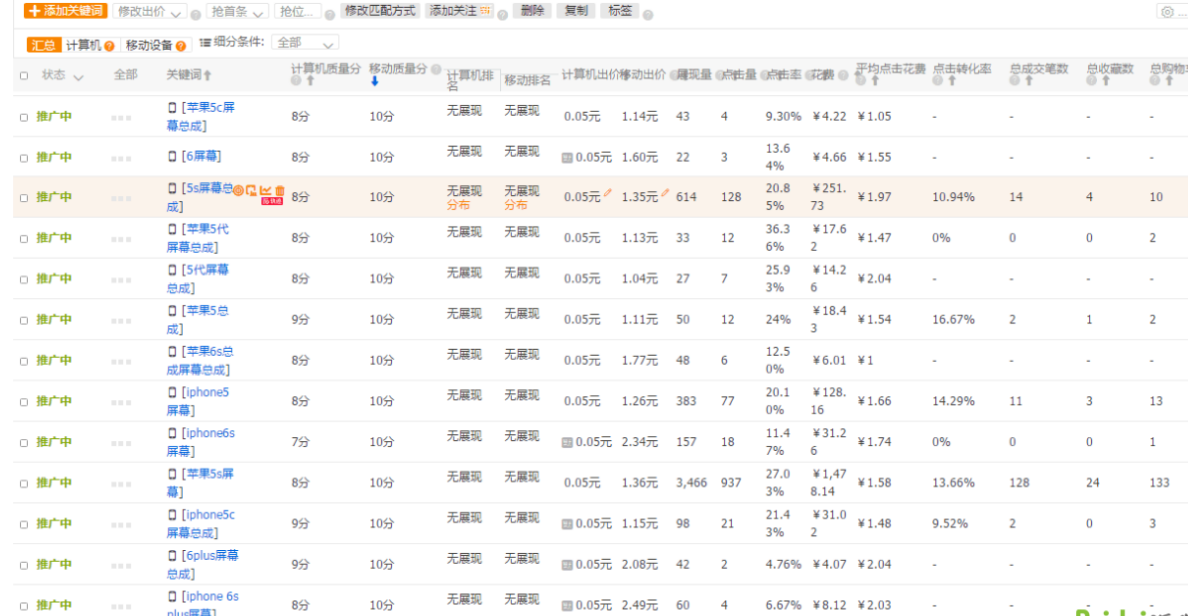
Task: Sort by 计算机质量分 arrow
Action: pyautogui.click(x=310, y=81)
